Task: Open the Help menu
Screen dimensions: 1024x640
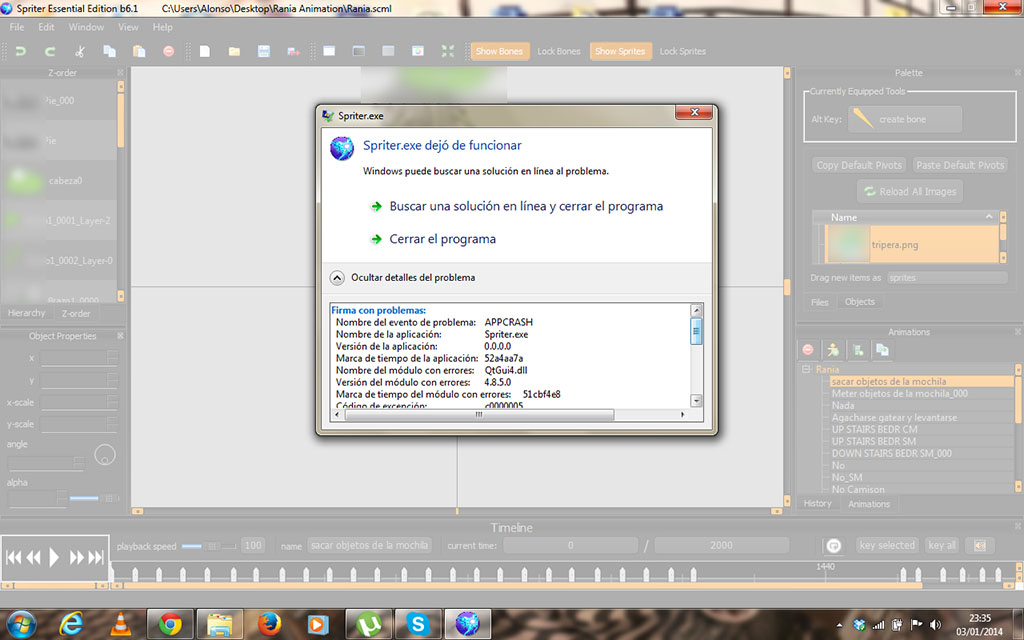Action: [x=163, y=27]
